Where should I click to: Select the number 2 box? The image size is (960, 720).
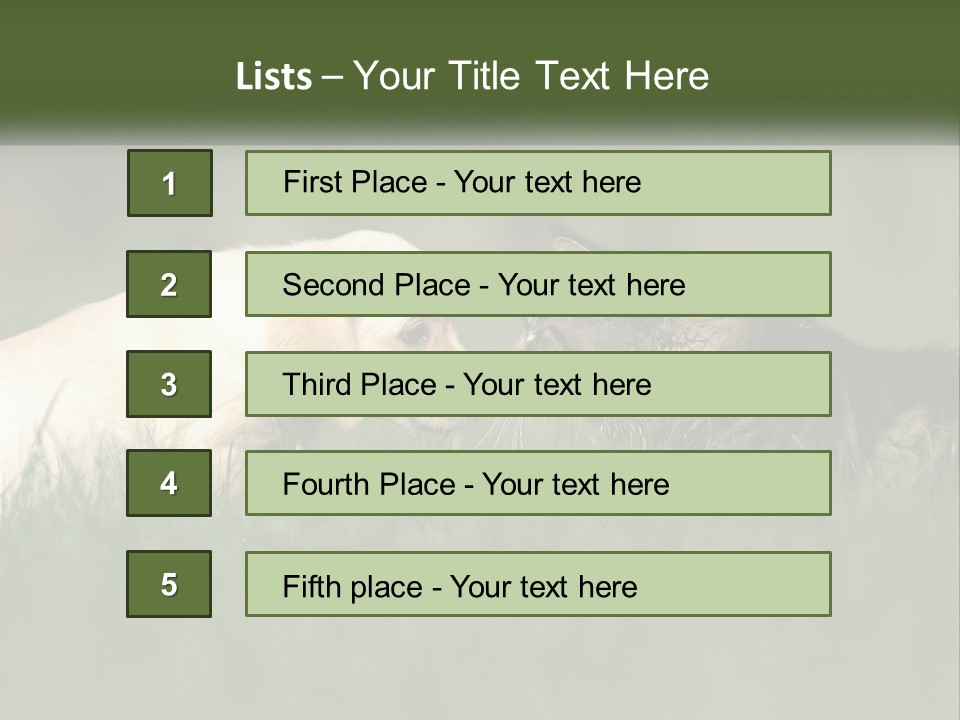pos(169,284)
